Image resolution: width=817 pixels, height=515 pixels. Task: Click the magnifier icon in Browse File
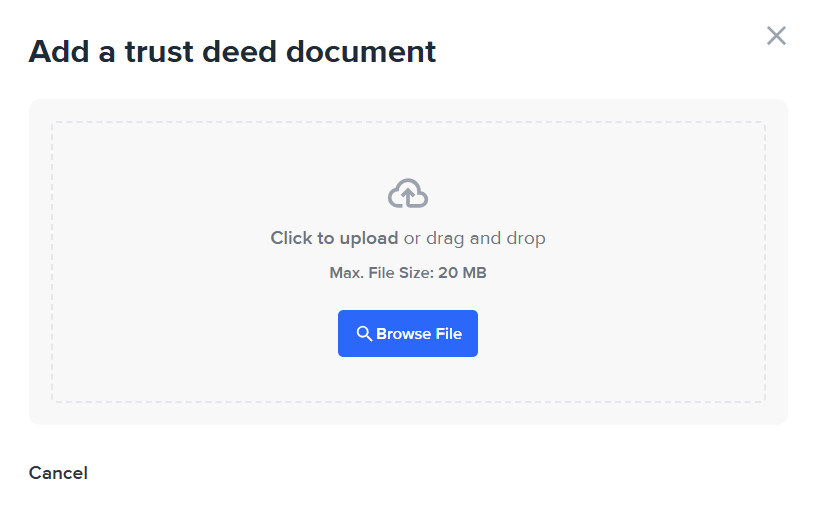[x=364, y=334]
